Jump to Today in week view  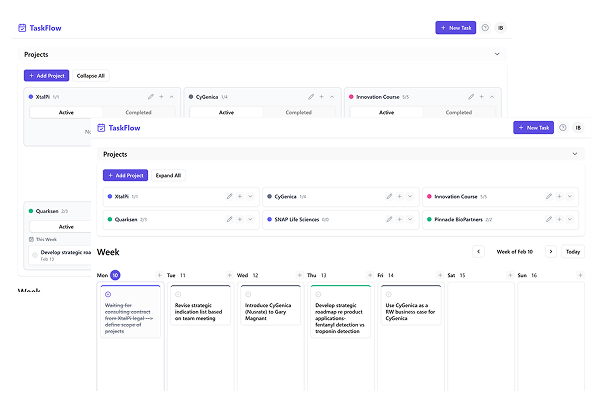(x=573, y=251)
